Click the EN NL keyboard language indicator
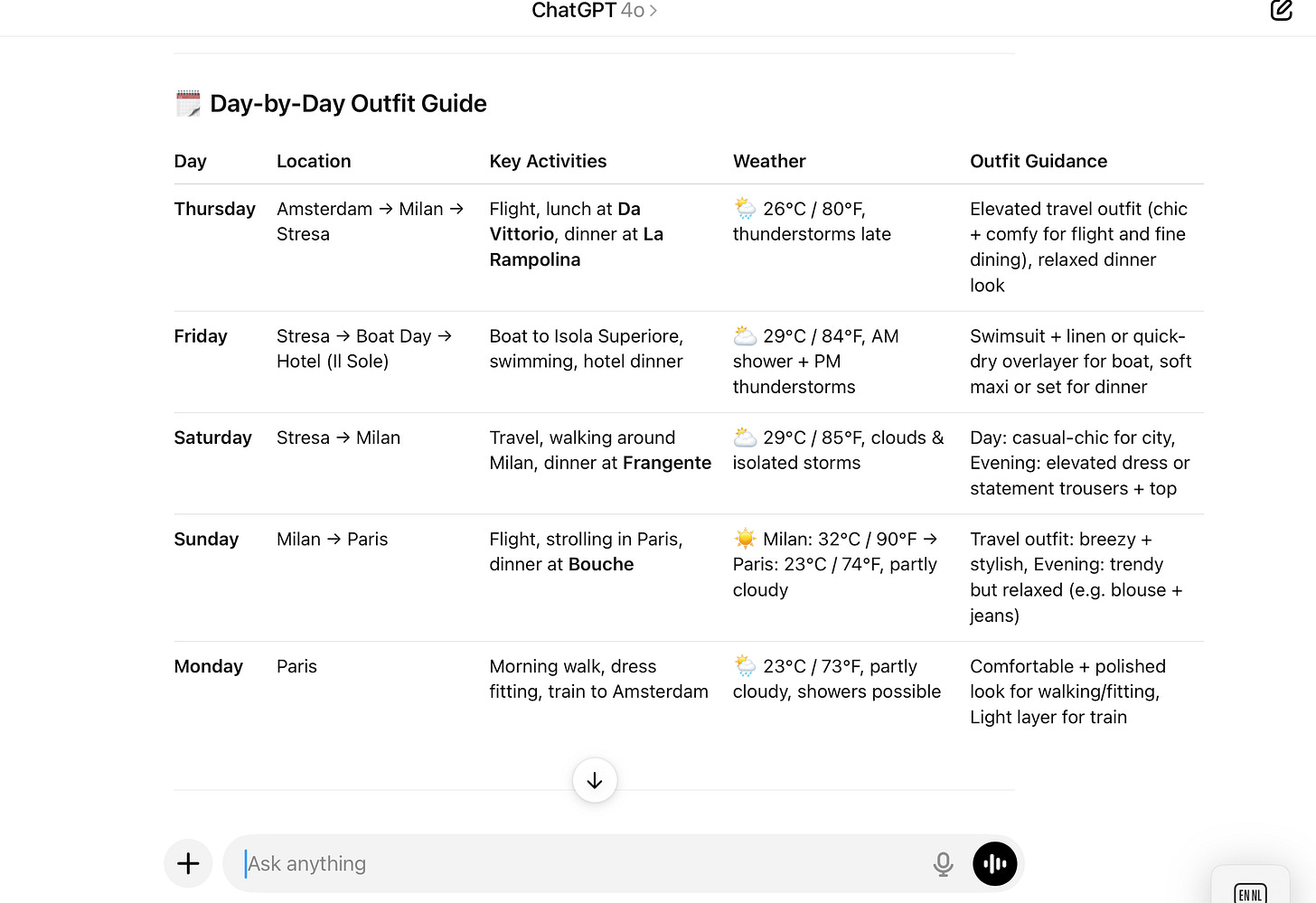This screenshot has height=903, width=1316. [x=1250, y=894]
